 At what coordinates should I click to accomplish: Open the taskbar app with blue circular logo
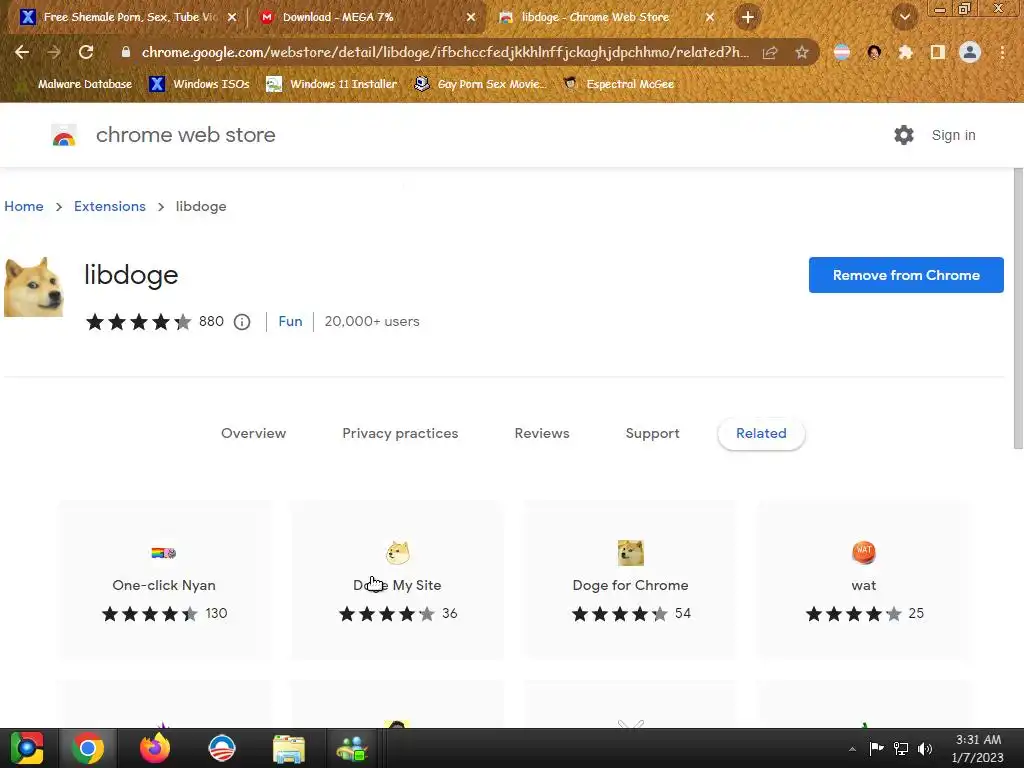coord(221,748)
